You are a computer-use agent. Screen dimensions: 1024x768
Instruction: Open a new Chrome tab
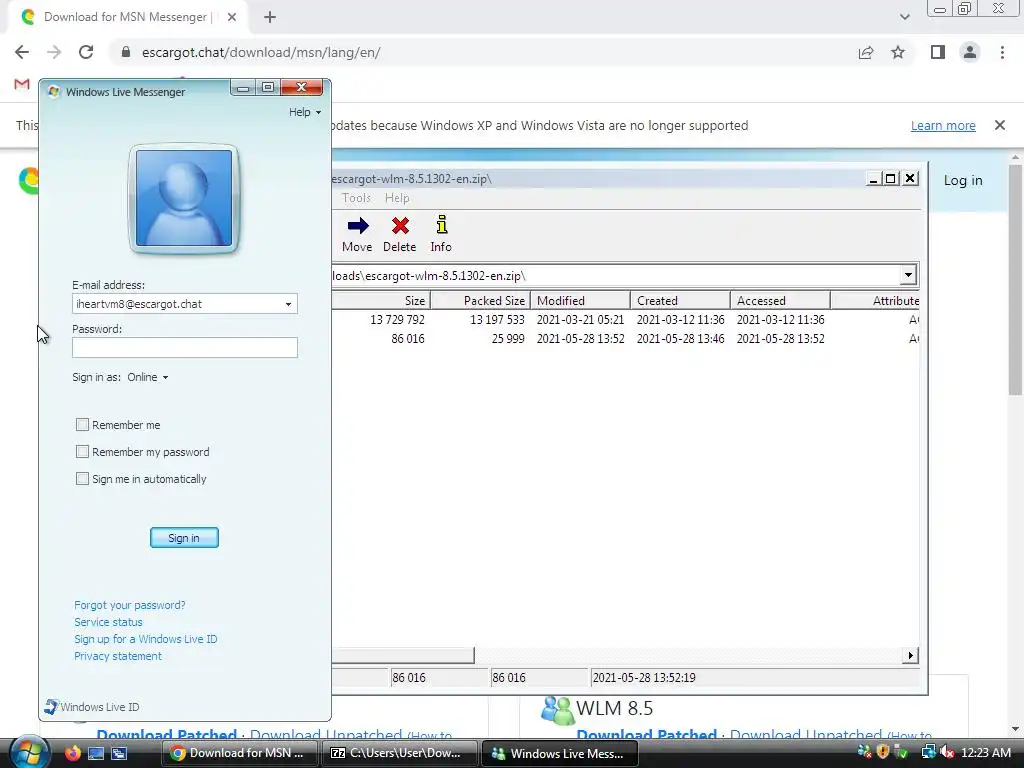[x=270, y=18]
